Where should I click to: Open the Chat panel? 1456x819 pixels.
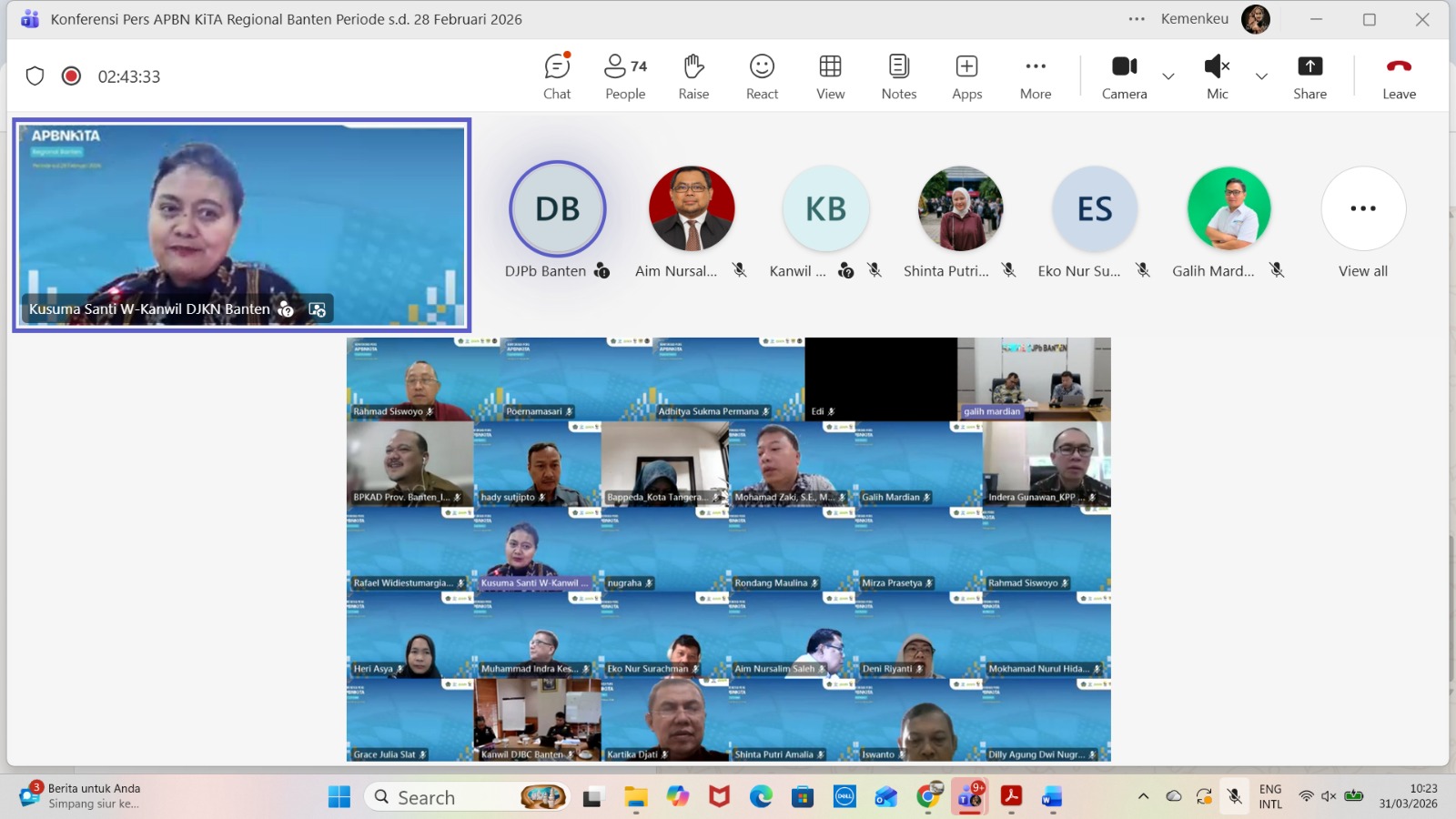[x=557, y=76]
